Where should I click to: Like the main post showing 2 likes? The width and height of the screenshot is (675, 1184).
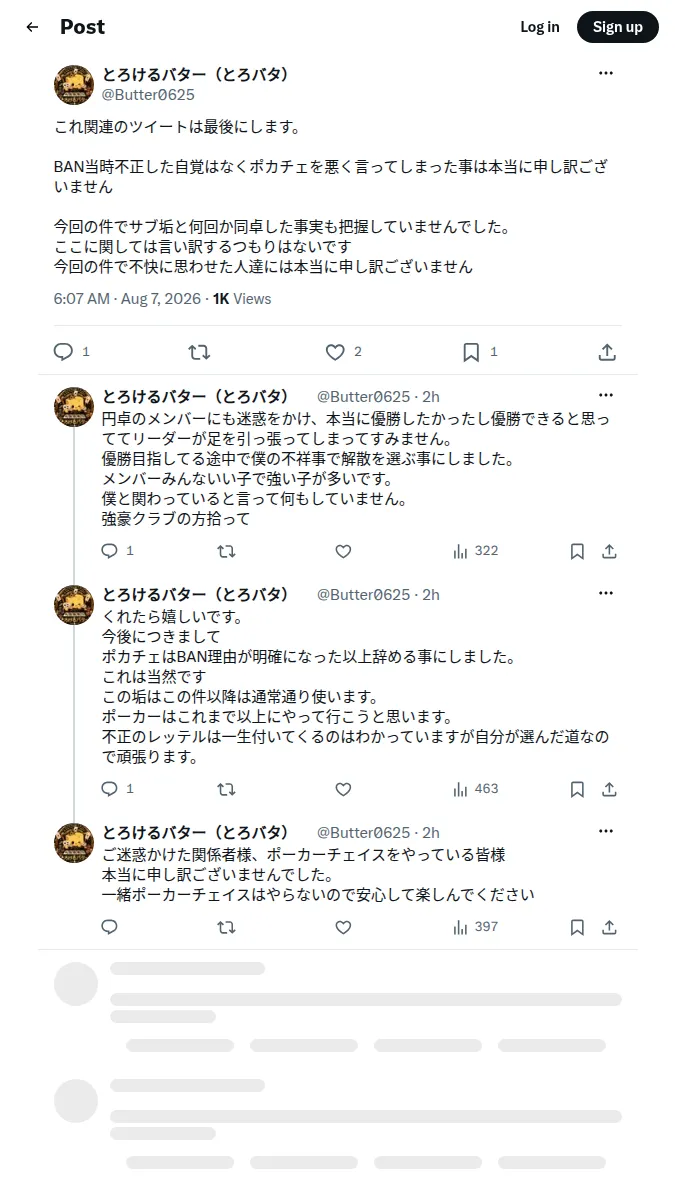coord(335,352)
